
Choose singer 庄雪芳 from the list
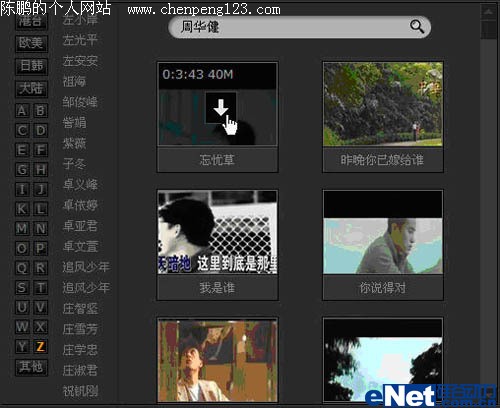point(80,329)
